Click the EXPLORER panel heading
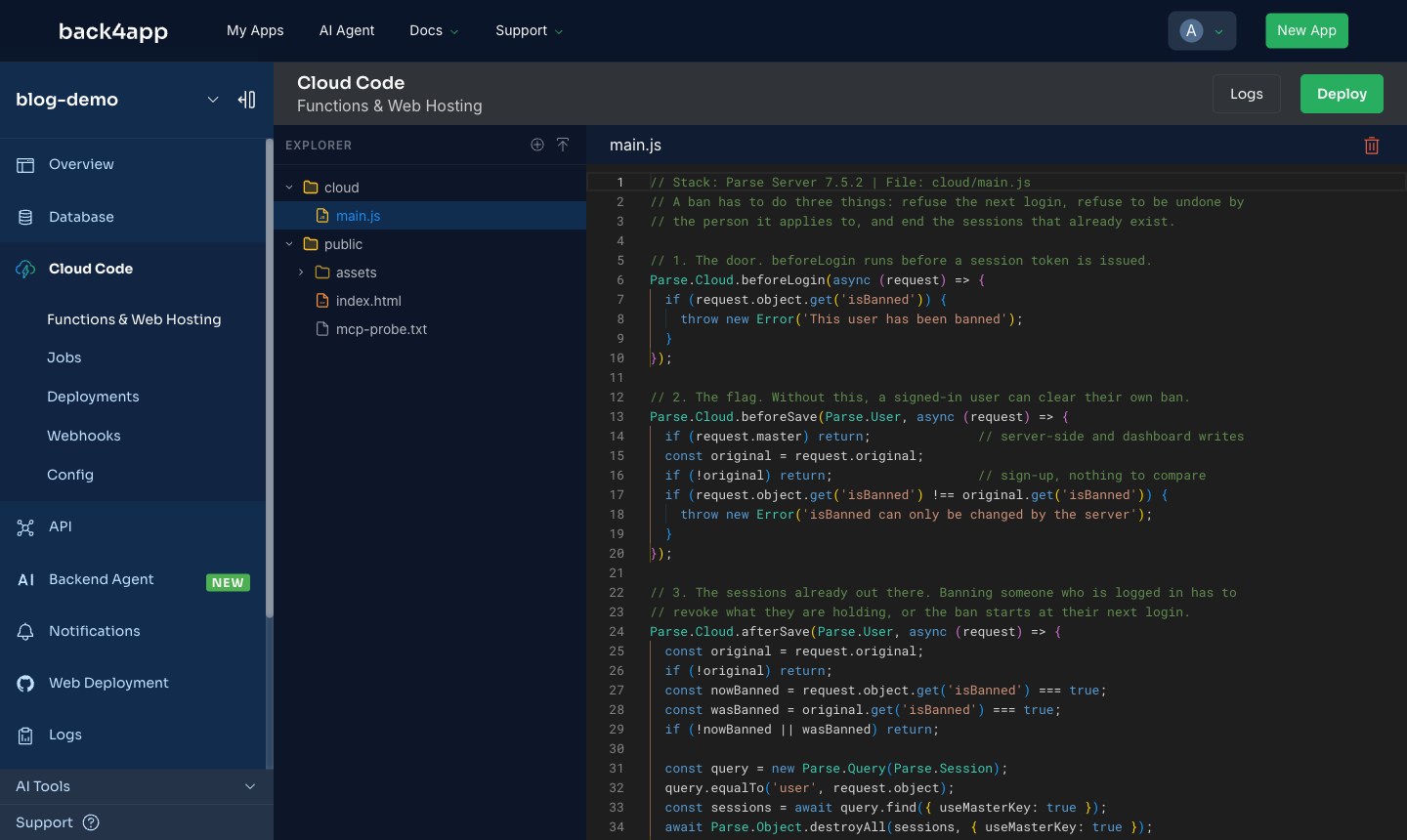 319,146
